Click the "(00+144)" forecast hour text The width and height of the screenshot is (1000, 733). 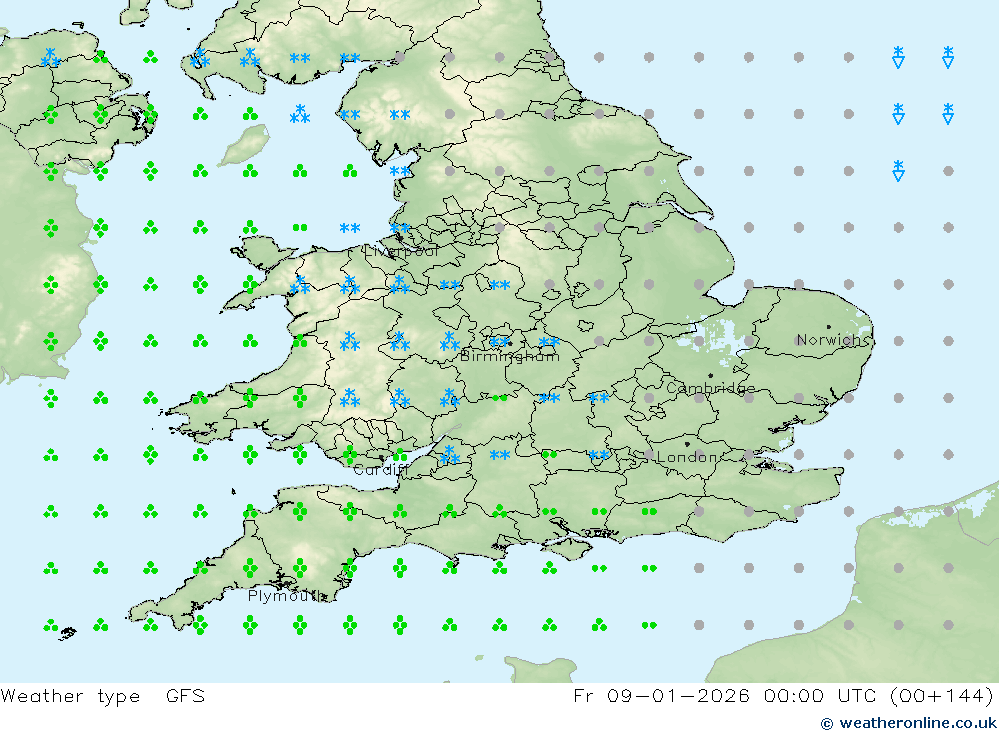pos(941,695)
